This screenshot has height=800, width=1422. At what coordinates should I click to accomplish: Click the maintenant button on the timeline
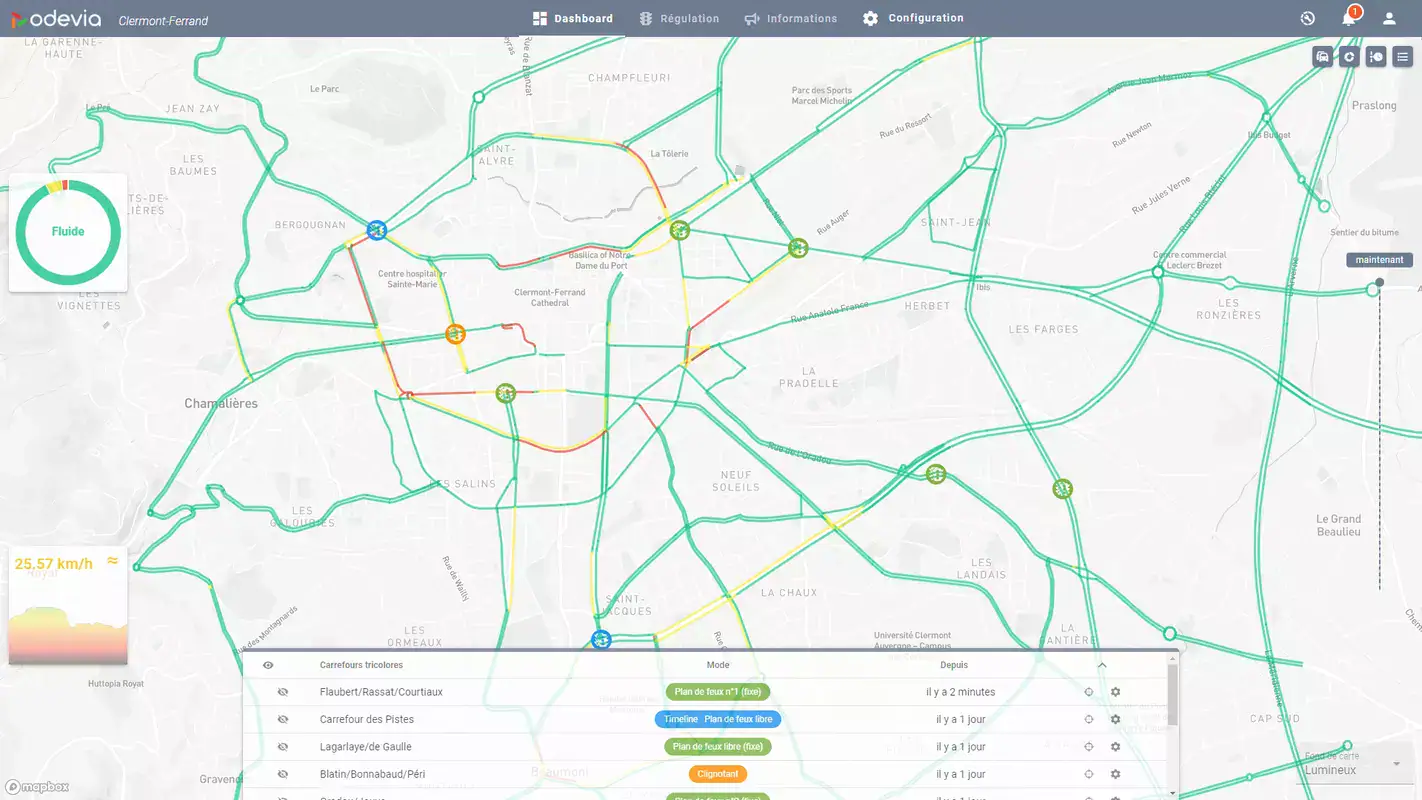click(1378, 259)
